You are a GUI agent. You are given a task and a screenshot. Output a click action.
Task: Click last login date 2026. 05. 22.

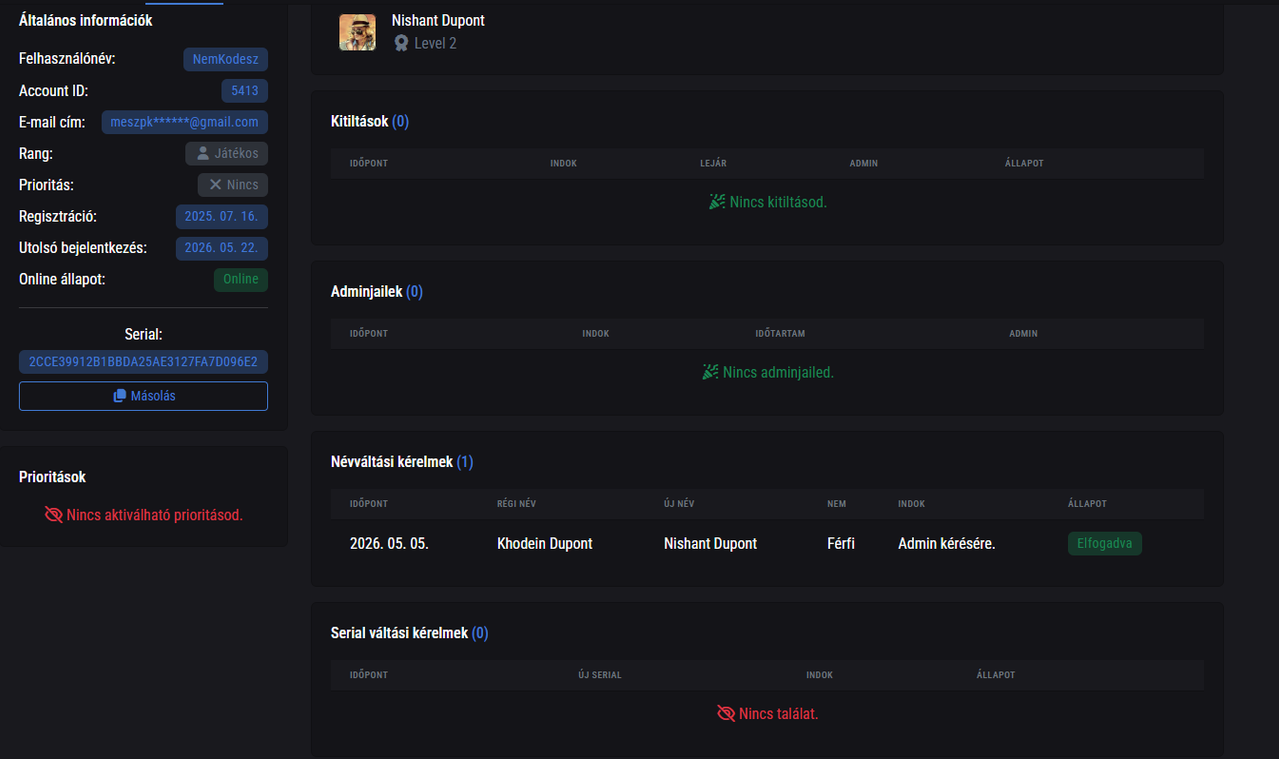pyautogui.click(x=221, y=248)
